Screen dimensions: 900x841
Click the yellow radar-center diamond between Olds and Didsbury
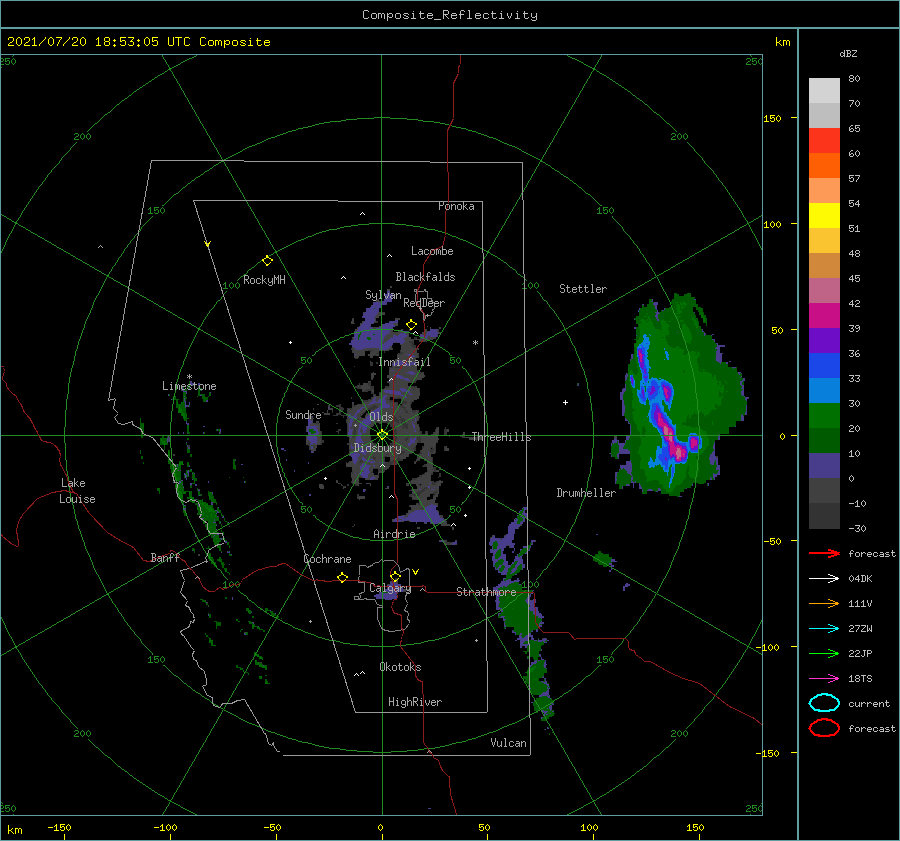tap(382, 435)
